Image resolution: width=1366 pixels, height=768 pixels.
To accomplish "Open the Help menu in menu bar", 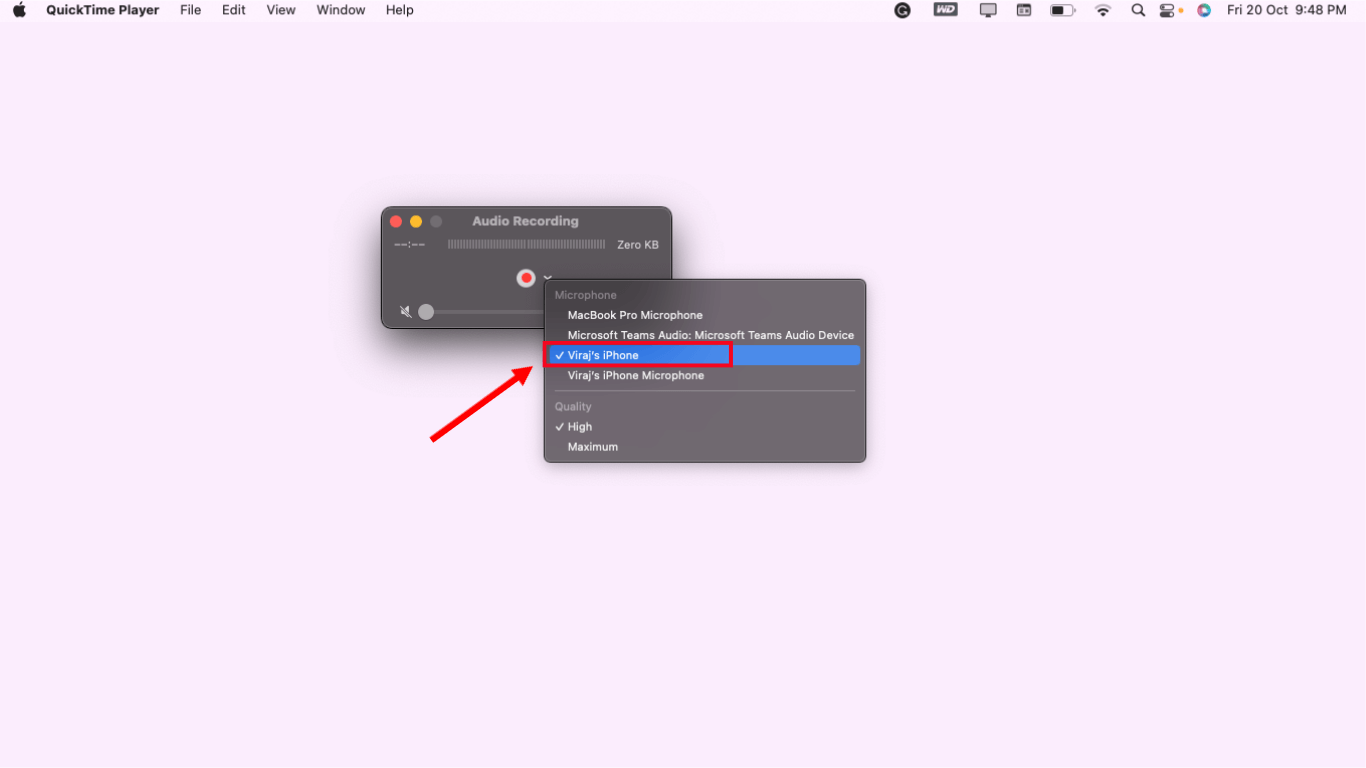I will pyautogui.click(x=399, y=10).
